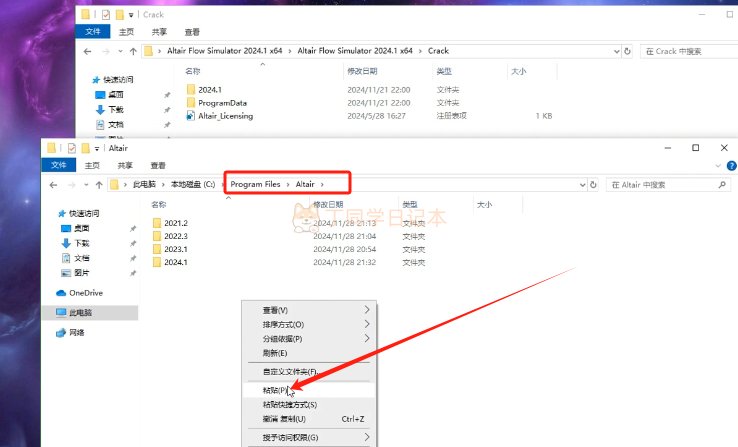Open quick access toolbar dropdown in Crack title bar
The width and height of the screenshot is (738, 447).
[x=131, y=15]
